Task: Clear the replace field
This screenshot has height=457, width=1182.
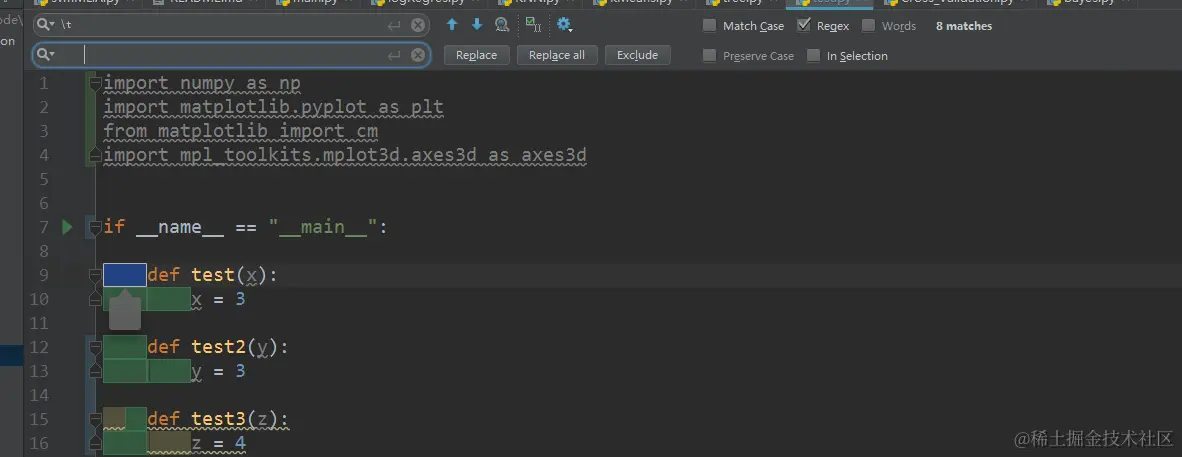Action: point(418,55)
